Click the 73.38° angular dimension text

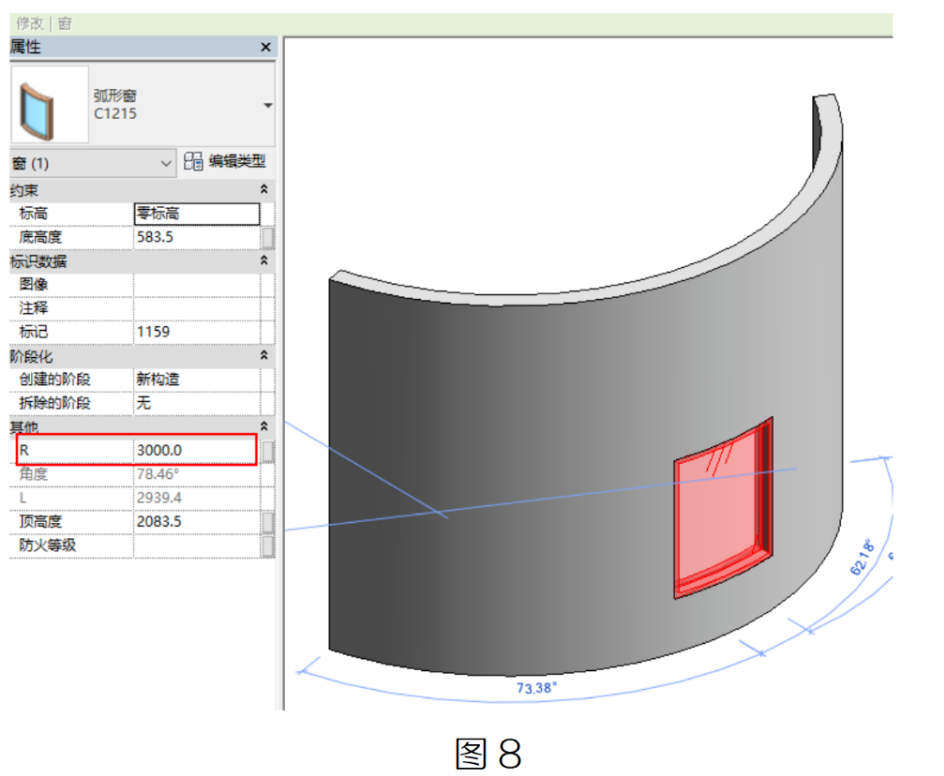536,688
